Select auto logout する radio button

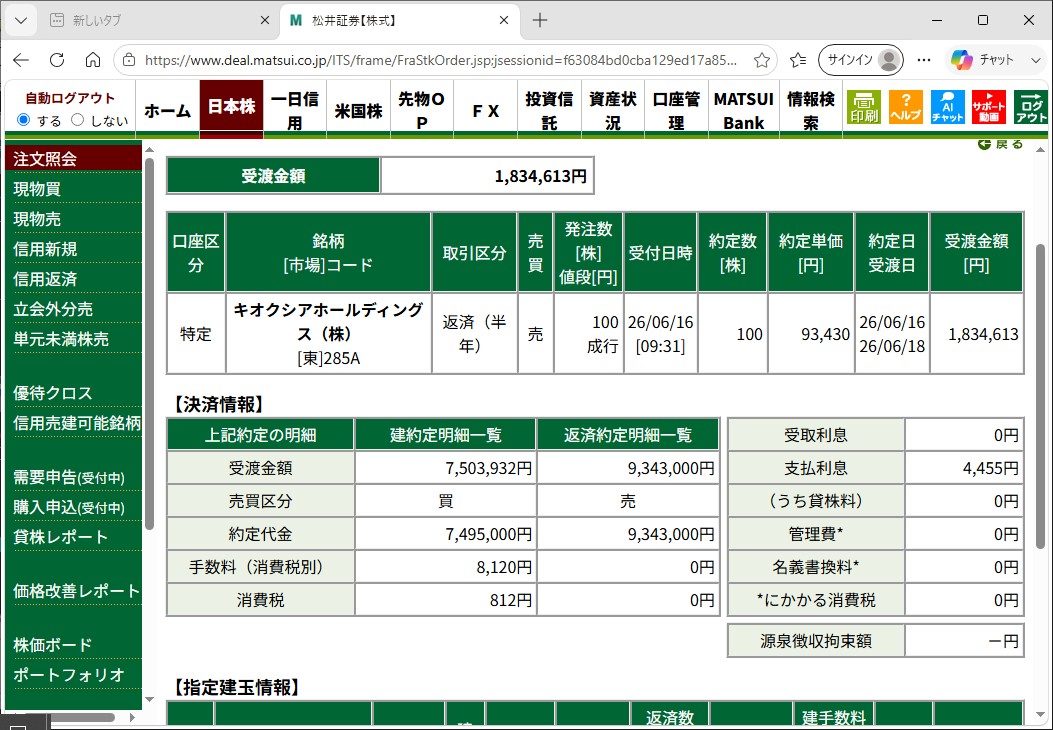pos(24,120)
